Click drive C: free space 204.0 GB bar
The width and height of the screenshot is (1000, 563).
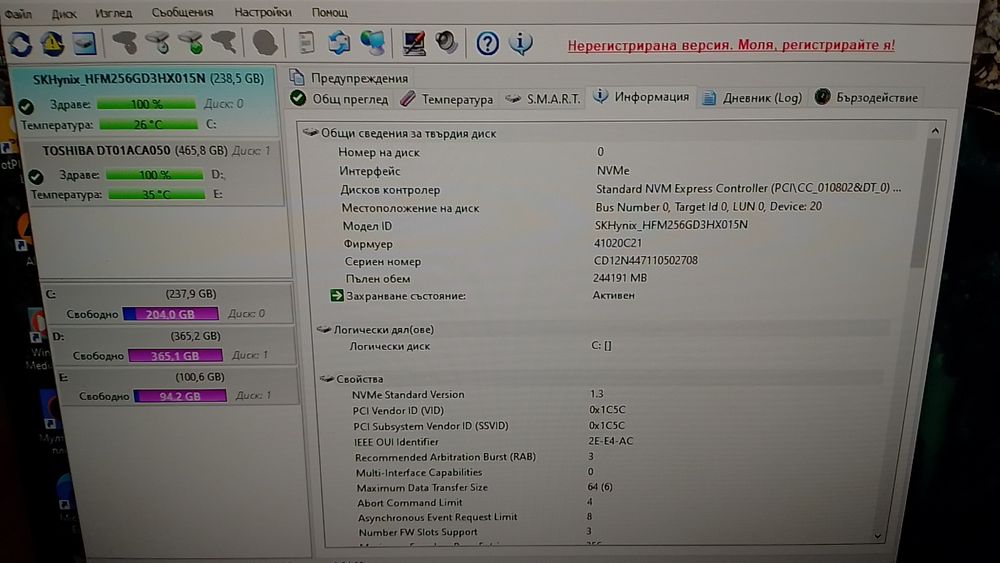pos(170,314)
